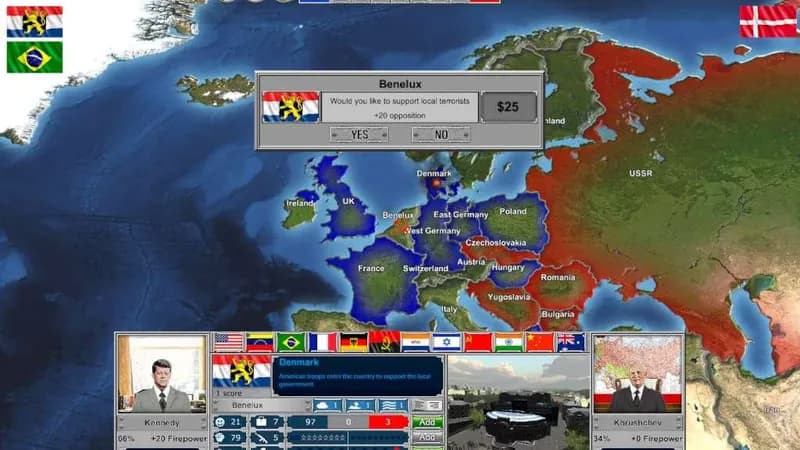Click the Switzerland label on the map
800x450 pixels.
point(426,268)
